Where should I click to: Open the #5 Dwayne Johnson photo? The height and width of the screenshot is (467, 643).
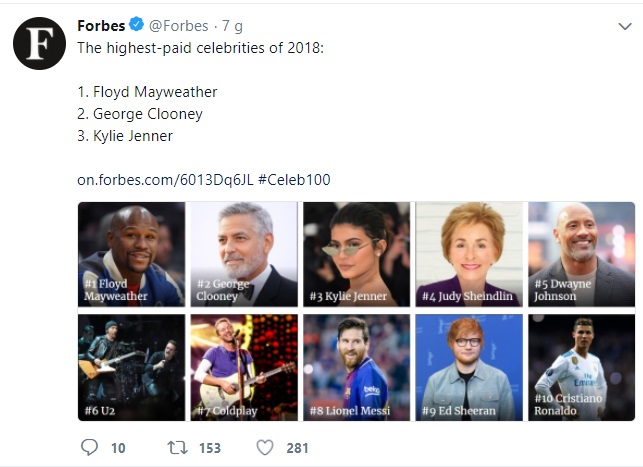click(x=581, y=254)
